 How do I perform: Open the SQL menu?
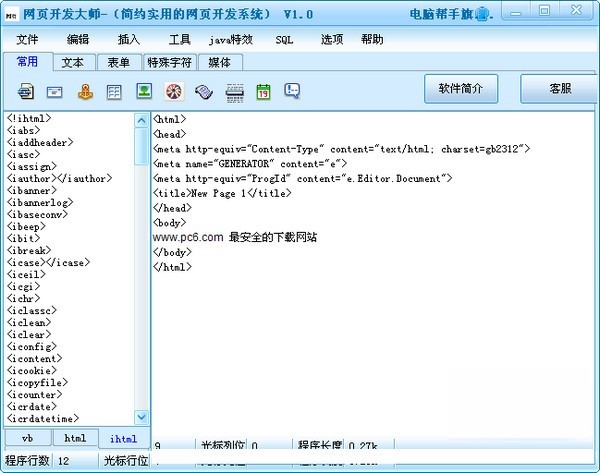[x=285, y=40]
